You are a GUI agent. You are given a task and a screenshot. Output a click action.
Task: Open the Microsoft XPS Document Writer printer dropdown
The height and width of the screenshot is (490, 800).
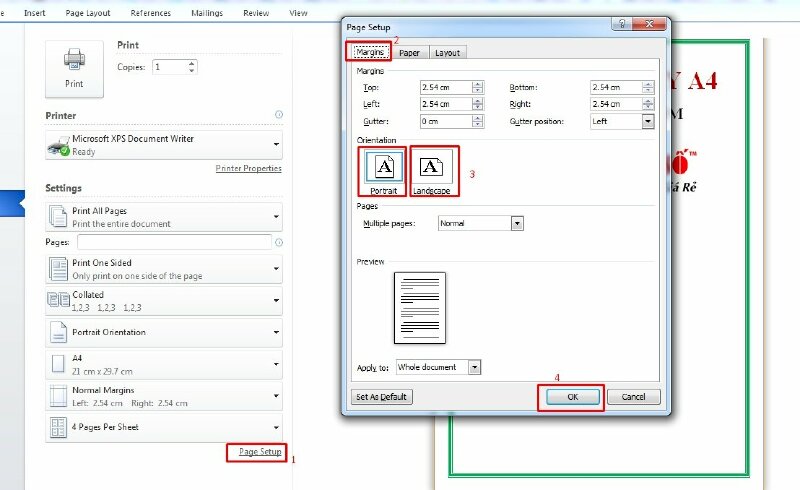(163, 145)
